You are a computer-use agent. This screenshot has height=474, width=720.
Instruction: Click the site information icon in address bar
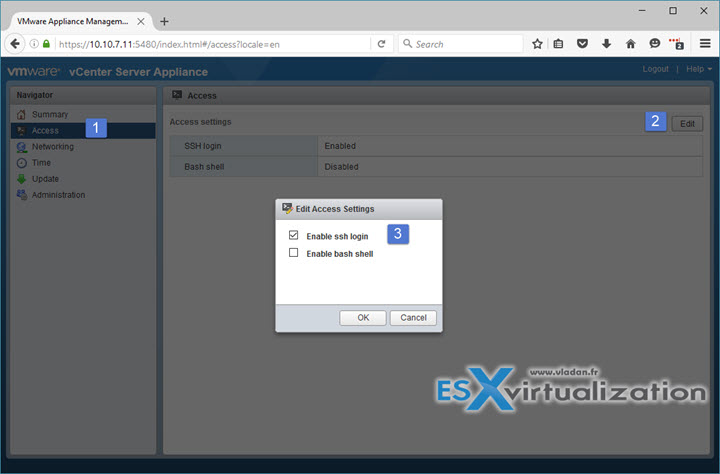(x=34, y=44)
